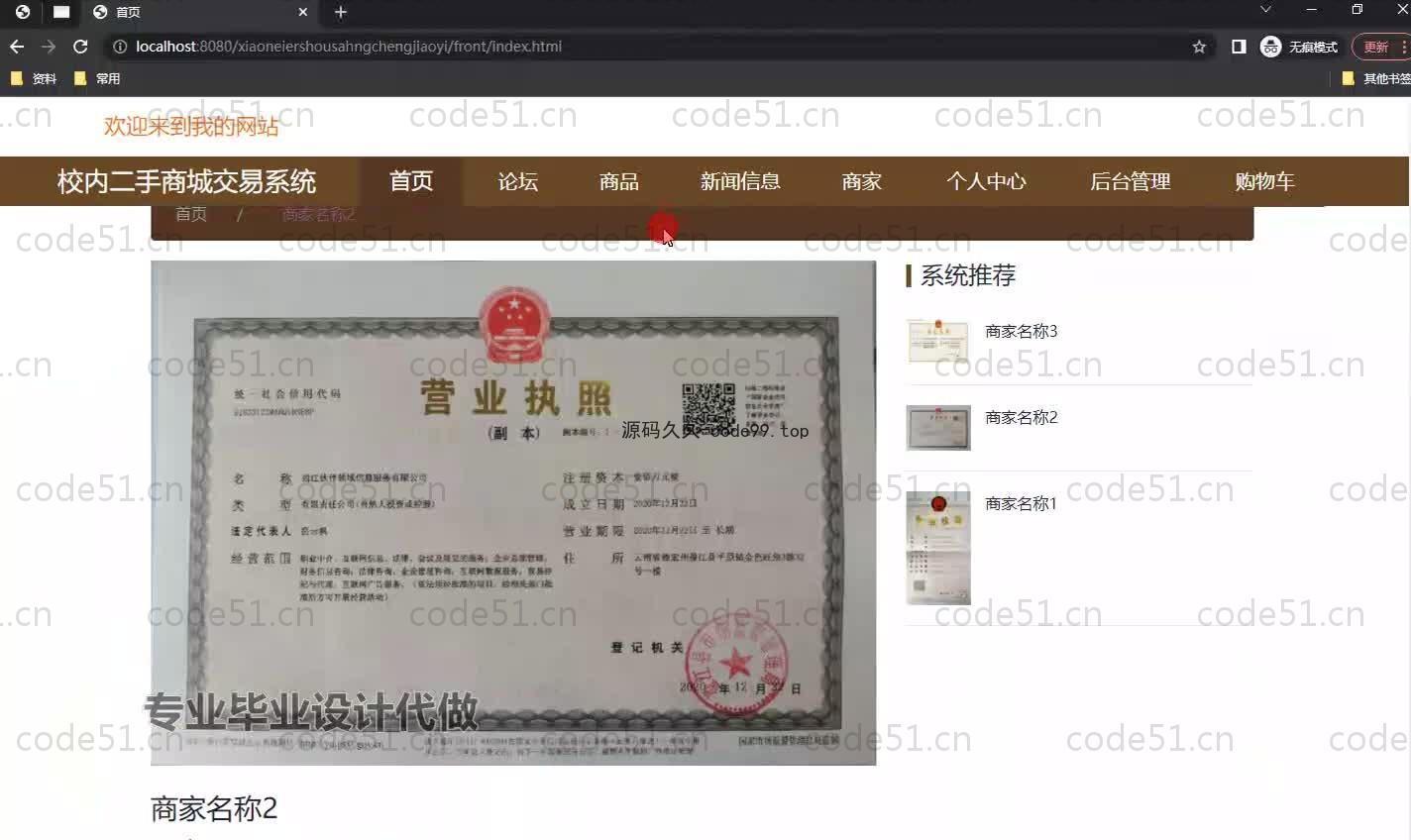Click the 商家名称3 thumbnail image

(938, 342)
